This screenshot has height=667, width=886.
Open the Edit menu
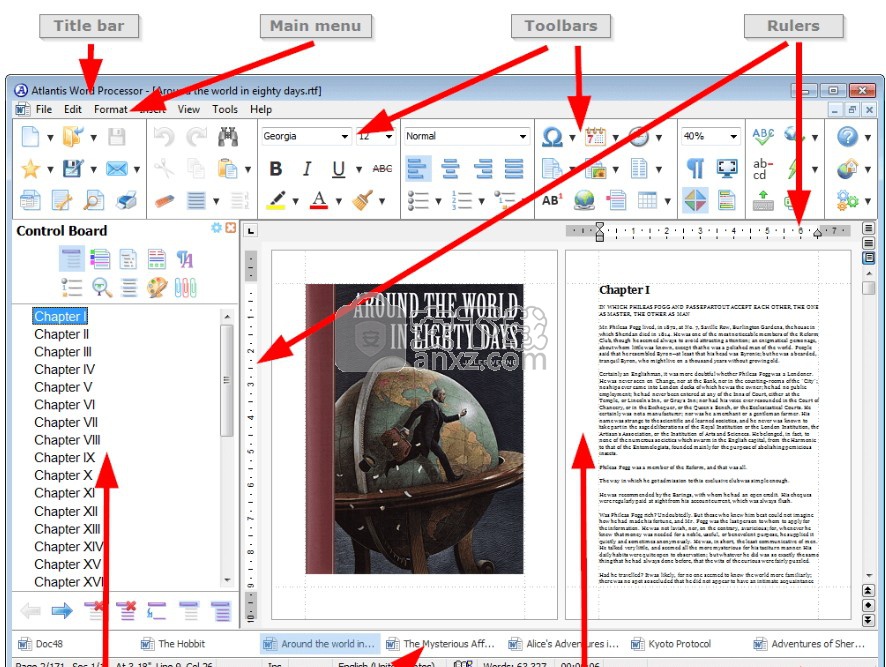click(72, 109)
